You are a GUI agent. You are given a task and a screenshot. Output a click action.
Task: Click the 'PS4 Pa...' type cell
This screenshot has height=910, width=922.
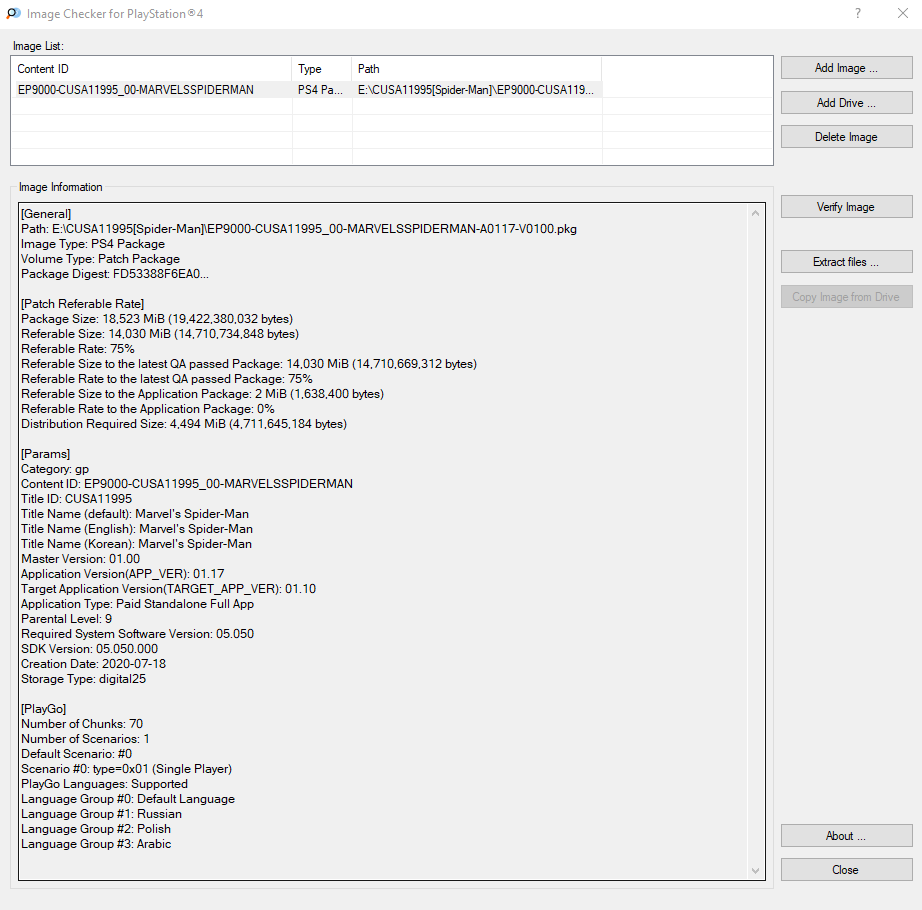(x=320, y=90)
